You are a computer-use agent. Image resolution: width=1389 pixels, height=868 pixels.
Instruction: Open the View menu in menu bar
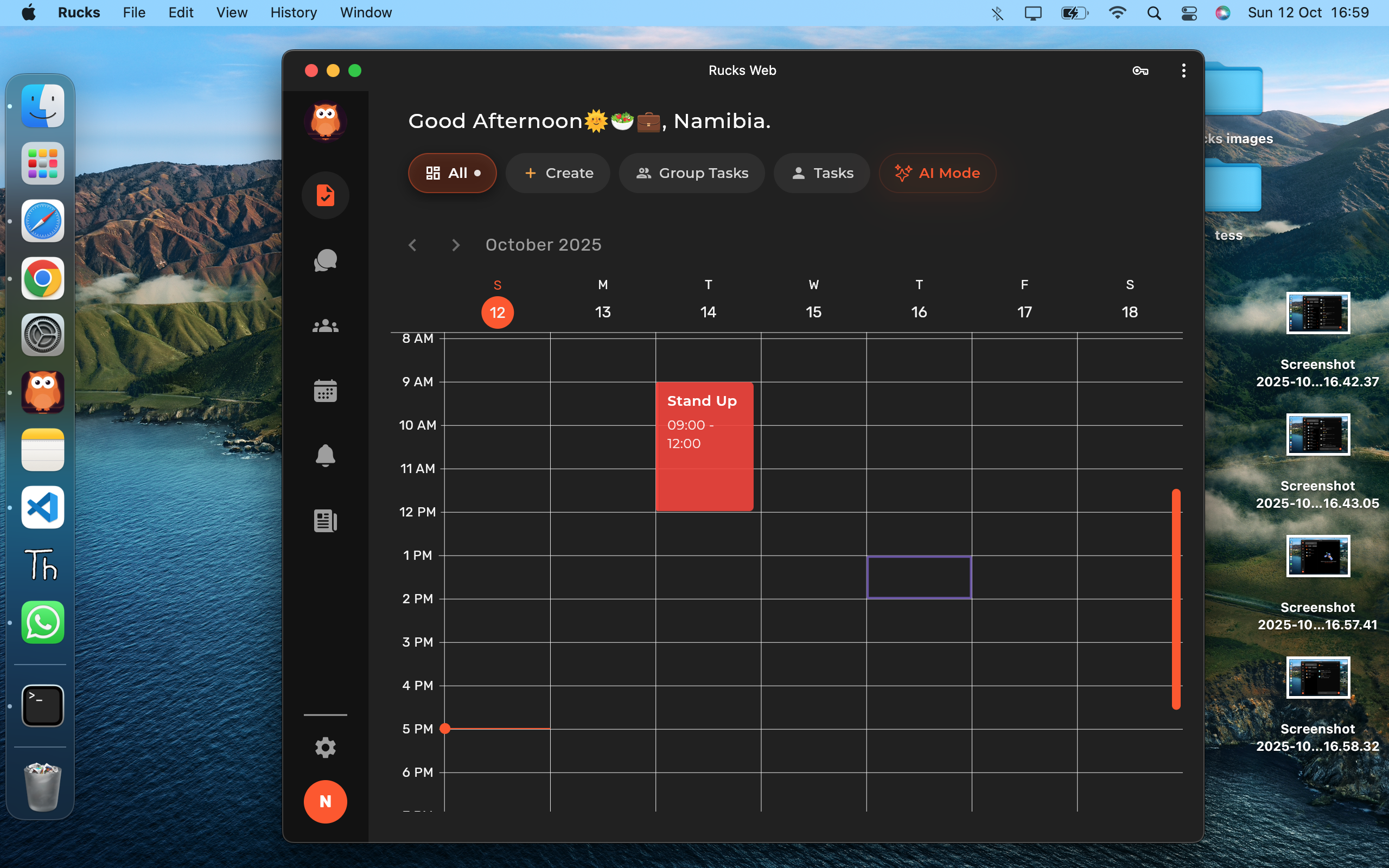[231, 12]
